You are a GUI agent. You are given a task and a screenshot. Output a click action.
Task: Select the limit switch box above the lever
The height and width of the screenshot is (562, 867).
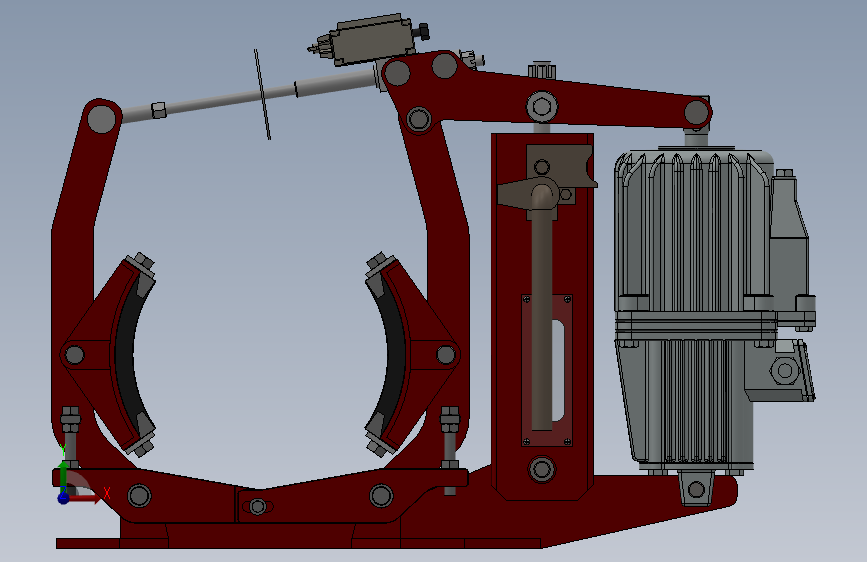tap(372, 40)
